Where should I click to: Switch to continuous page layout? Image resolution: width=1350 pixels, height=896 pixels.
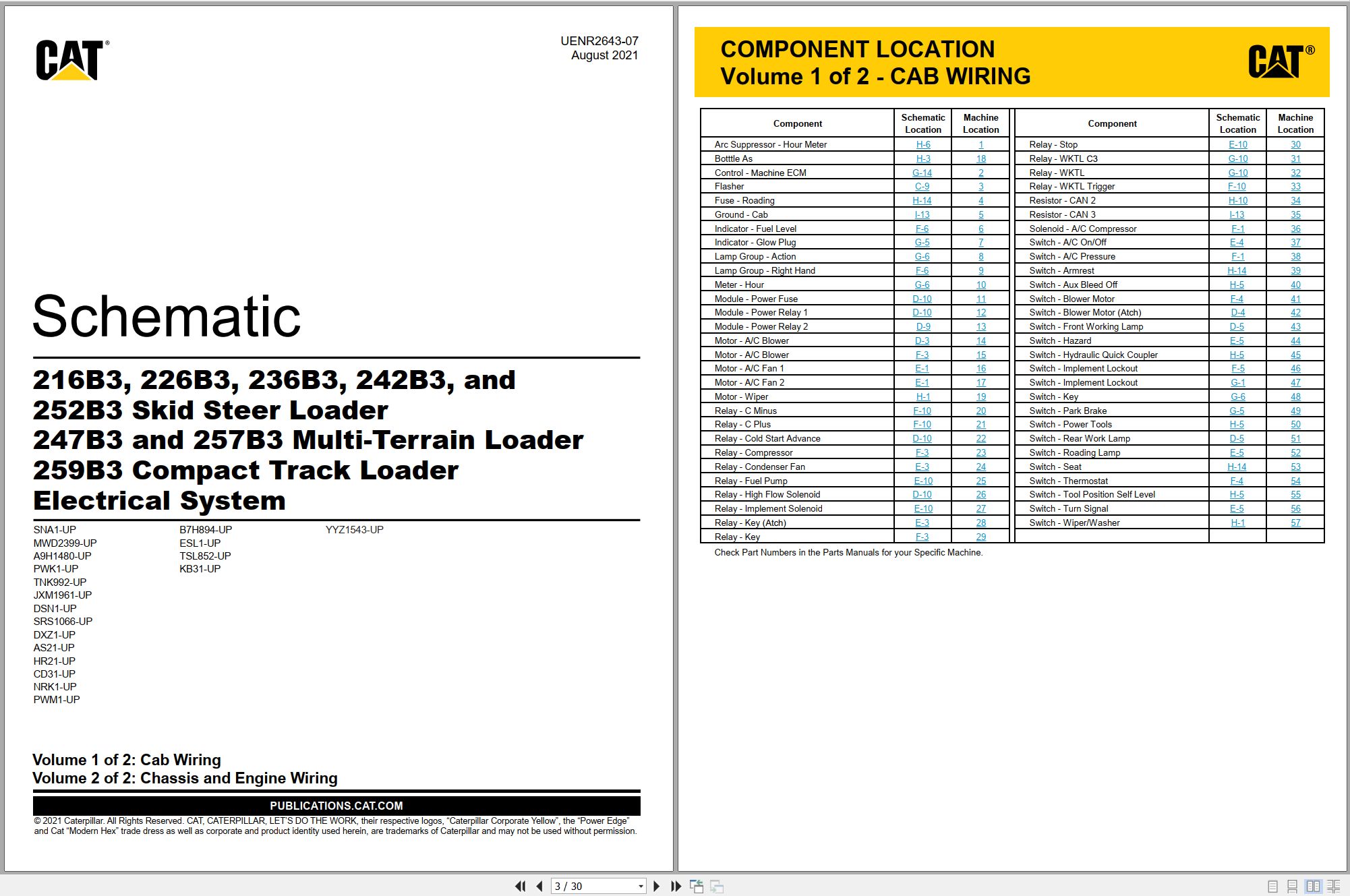pyautogui.click(x=1292, y=887)
